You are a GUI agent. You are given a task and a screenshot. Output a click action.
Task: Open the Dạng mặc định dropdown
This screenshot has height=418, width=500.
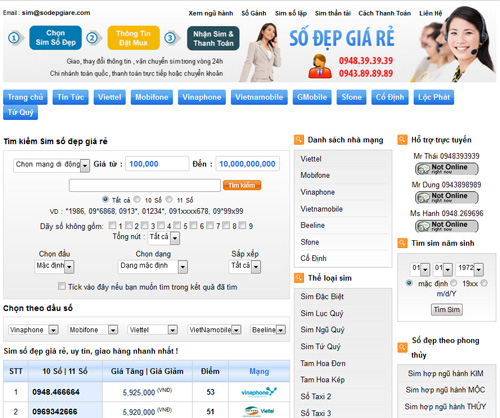(153, 266)
